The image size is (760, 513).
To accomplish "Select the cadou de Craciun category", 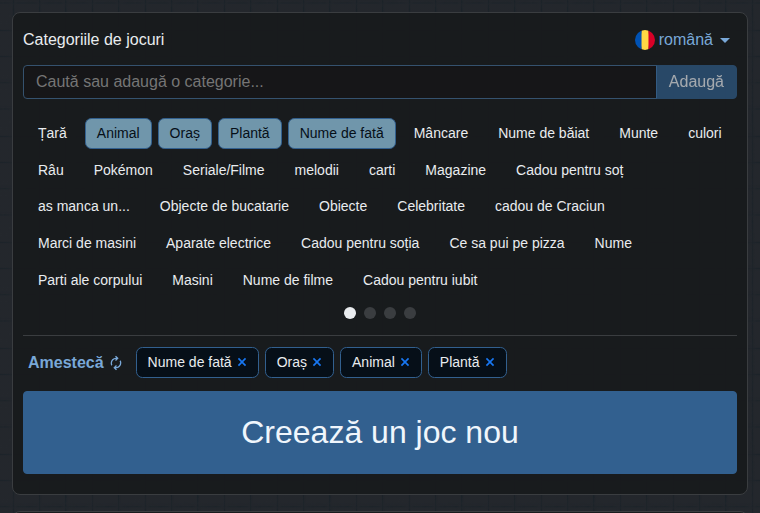I will point(550,207).
